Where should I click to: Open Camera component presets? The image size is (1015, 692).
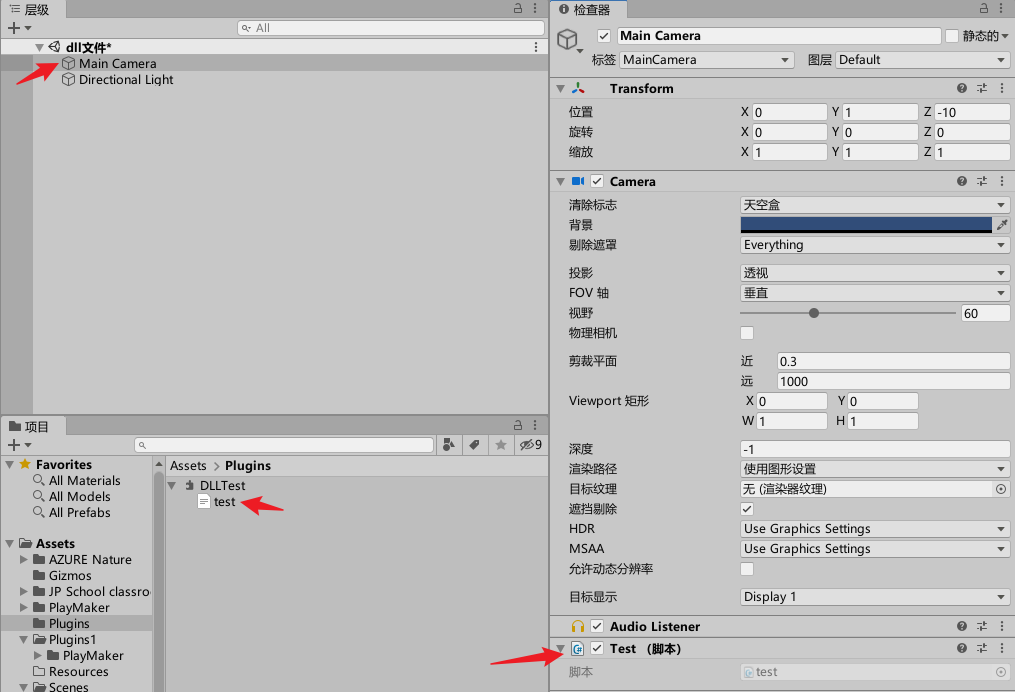[x=982, y=181]
